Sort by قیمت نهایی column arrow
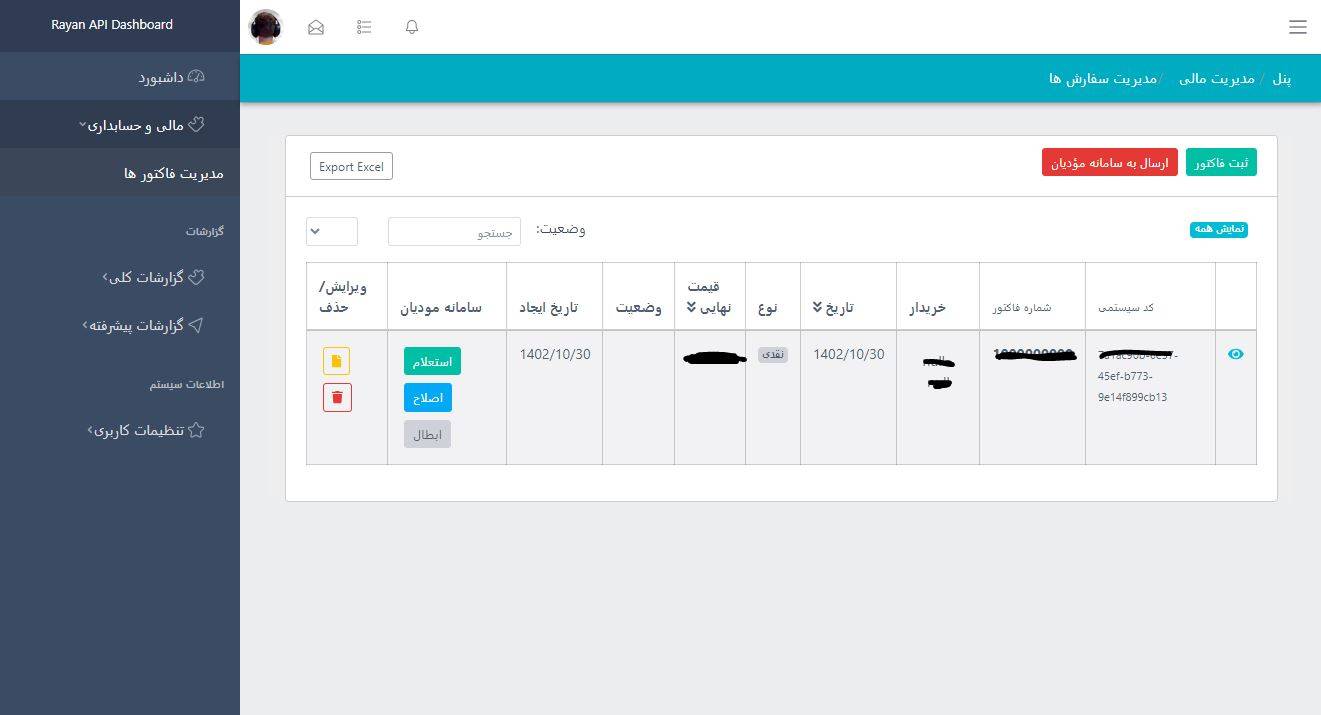 tap(691, 308)
